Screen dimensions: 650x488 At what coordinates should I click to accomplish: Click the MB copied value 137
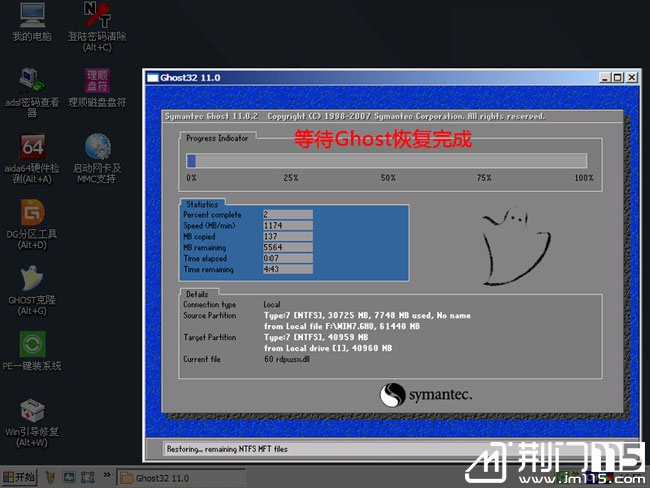tap(288, 236)
